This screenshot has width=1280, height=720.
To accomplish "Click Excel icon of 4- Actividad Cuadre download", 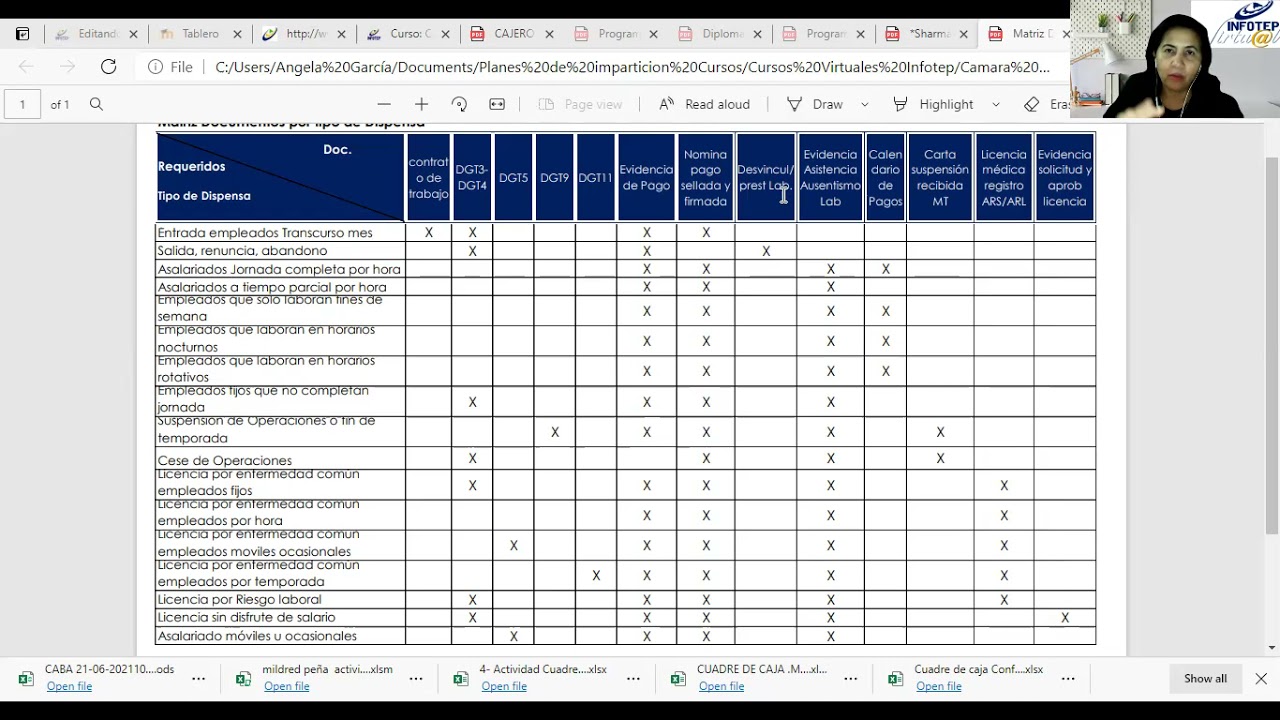I will (460, 678).
